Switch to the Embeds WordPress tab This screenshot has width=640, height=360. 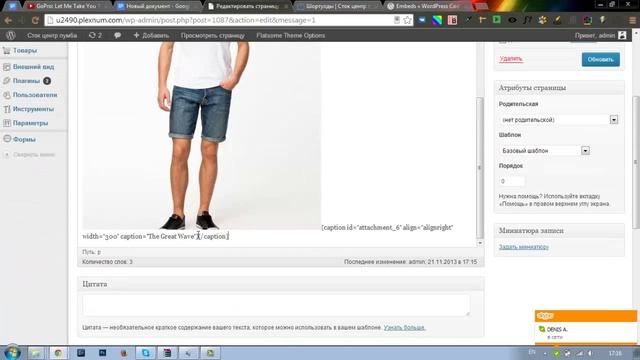tap(427, 6)
